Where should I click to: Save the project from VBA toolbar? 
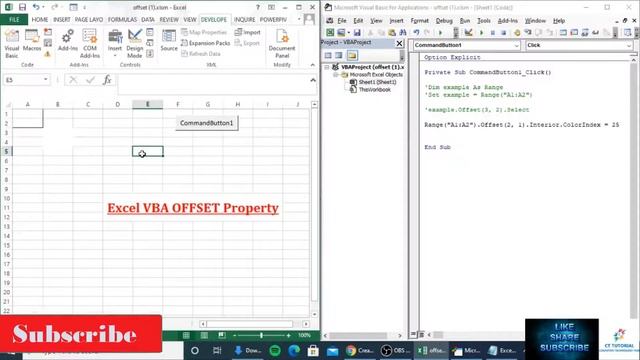[x=357, y=33]
